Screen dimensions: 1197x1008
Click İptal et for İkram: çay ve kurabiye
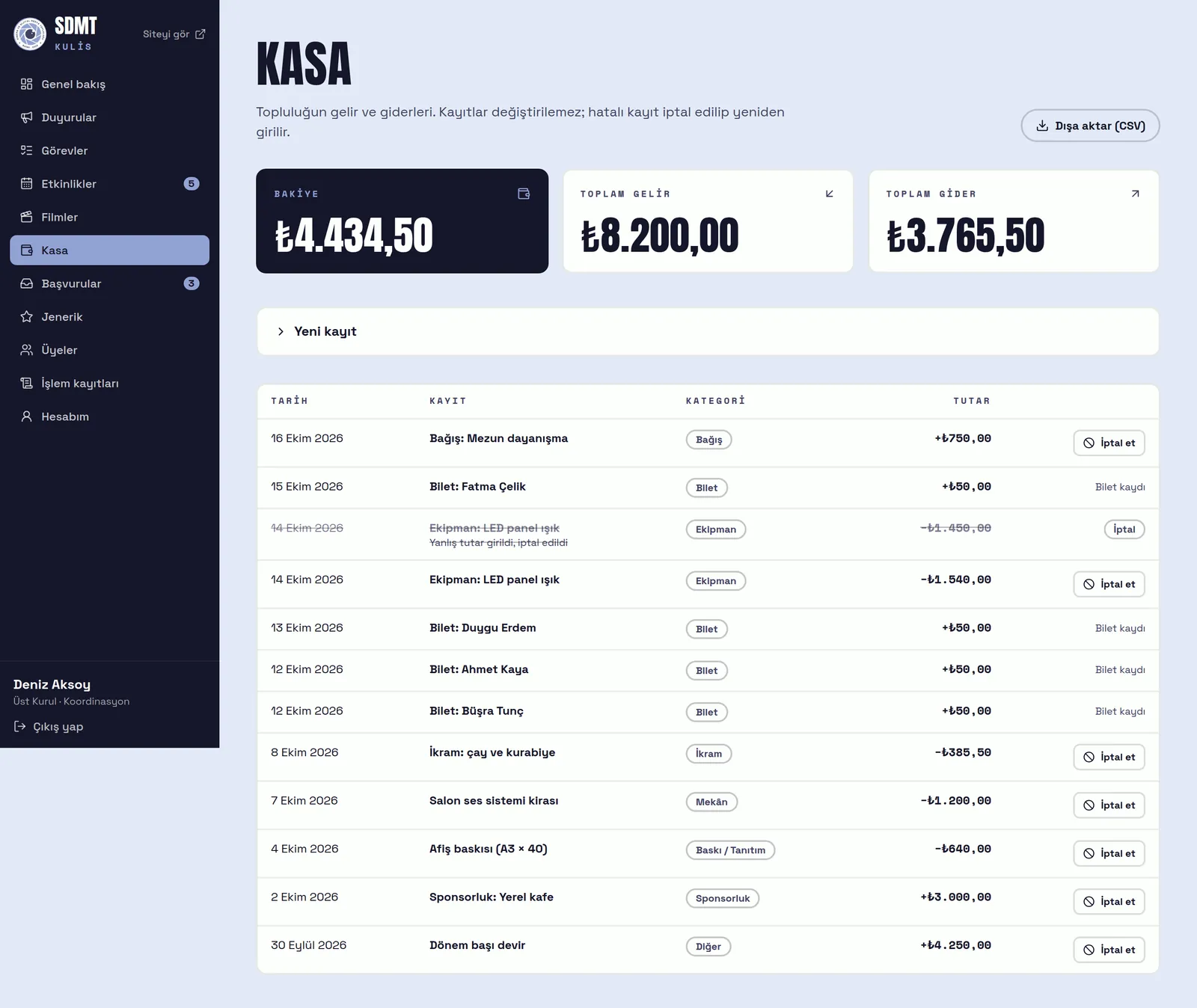[1109, 757]
